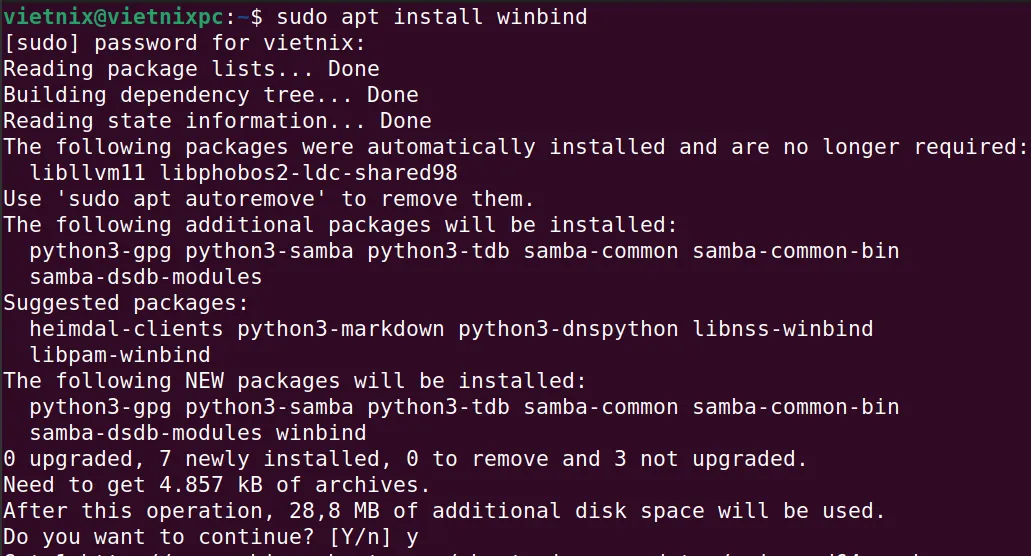Click the libphobos2-ldc-shared98 package name
The width and height of the screenshot is (1031, 556).
308,173
